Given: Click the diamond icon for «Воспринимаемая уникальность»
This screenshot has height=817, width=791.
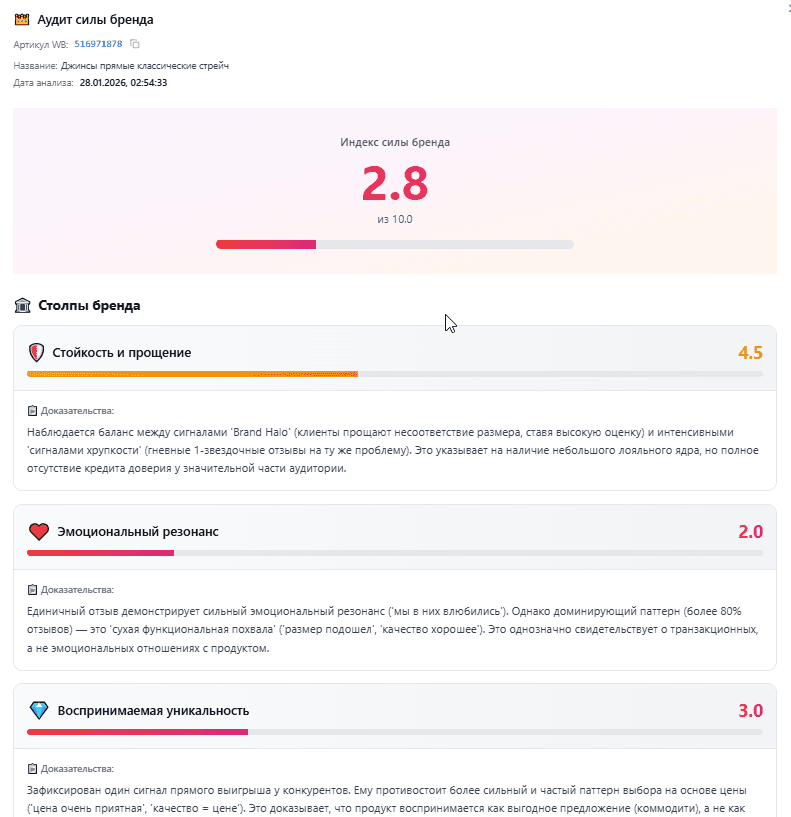Looking at the screenshot, I should [39, 710].
